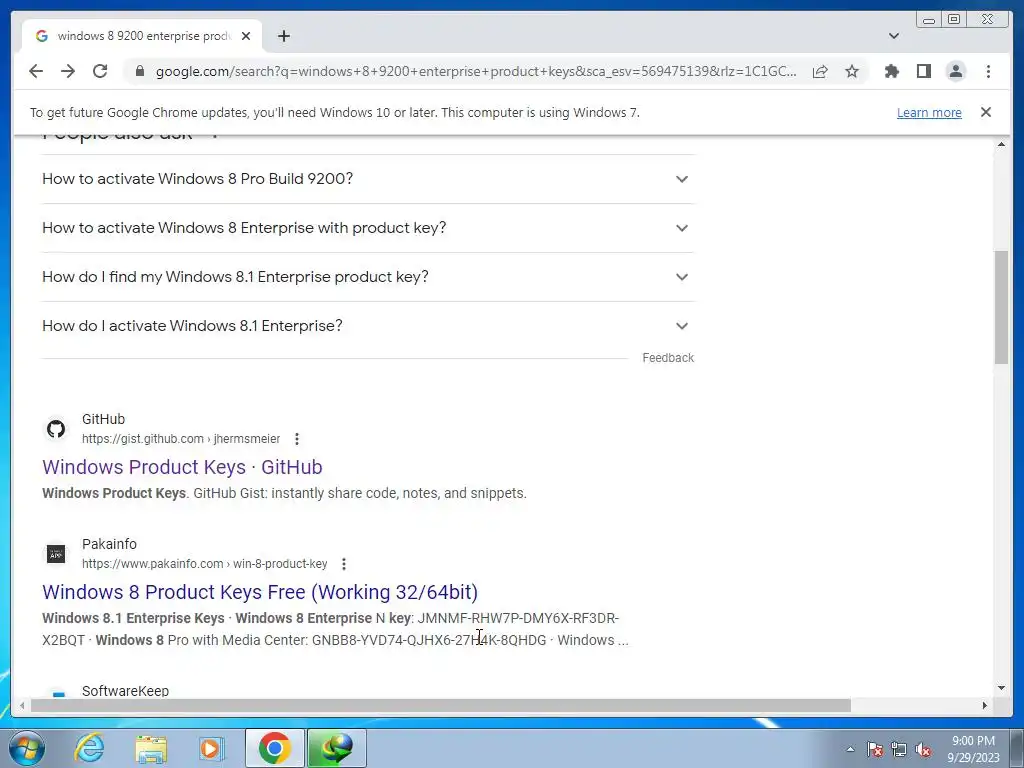Viewport: 1024px width, 768px height.
Task: Launch Internet Explorer from taskbar
Action: (x=89, y=748)
